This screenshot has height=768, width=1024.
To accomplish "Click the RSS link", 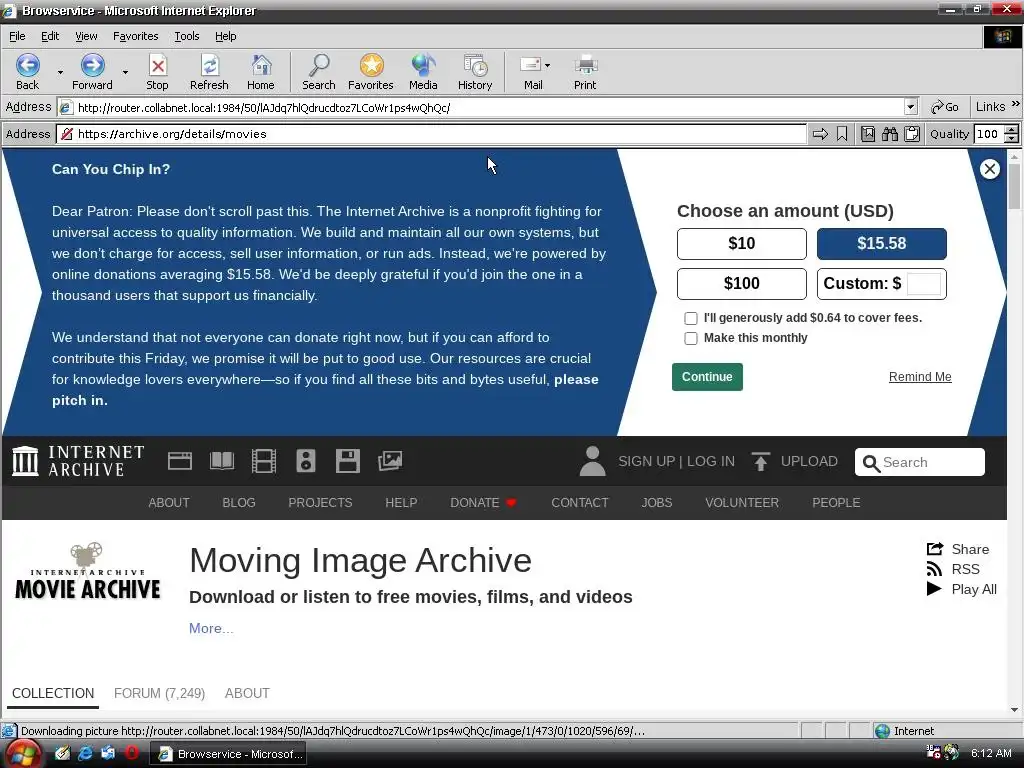I will tap(953, 569).
